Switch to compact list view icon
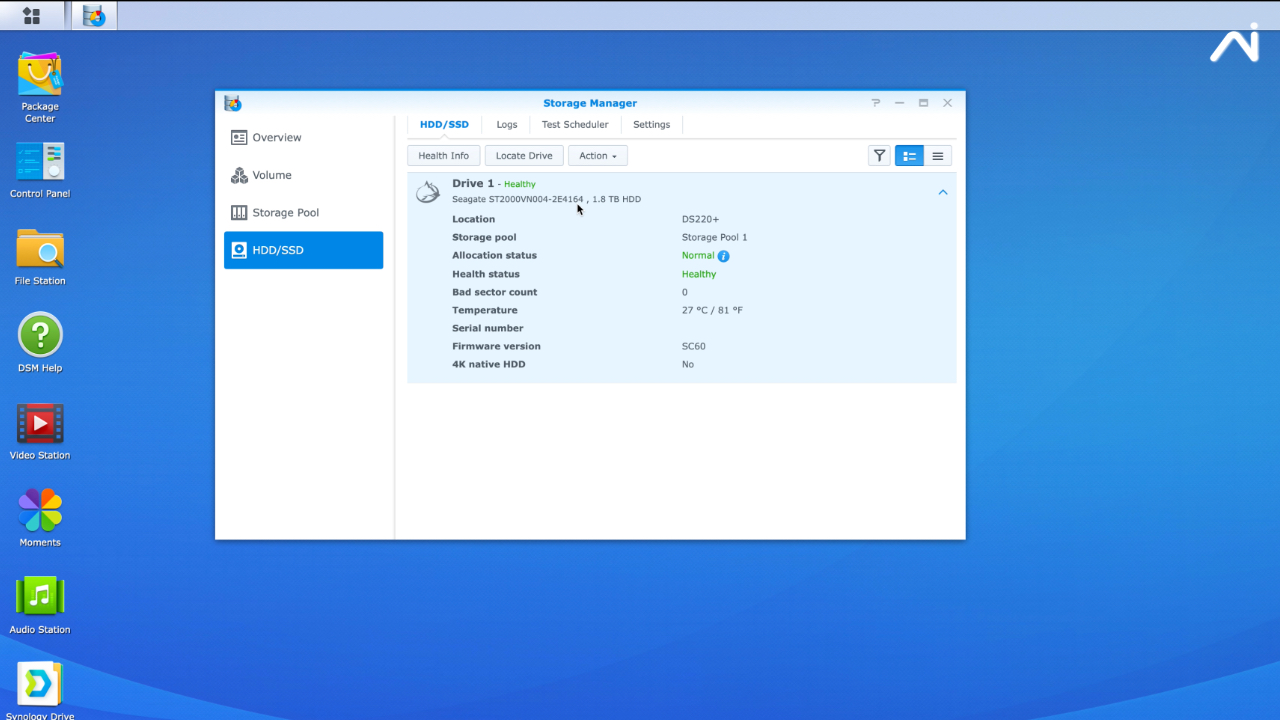1280x720 pixels. coord(937,155)
